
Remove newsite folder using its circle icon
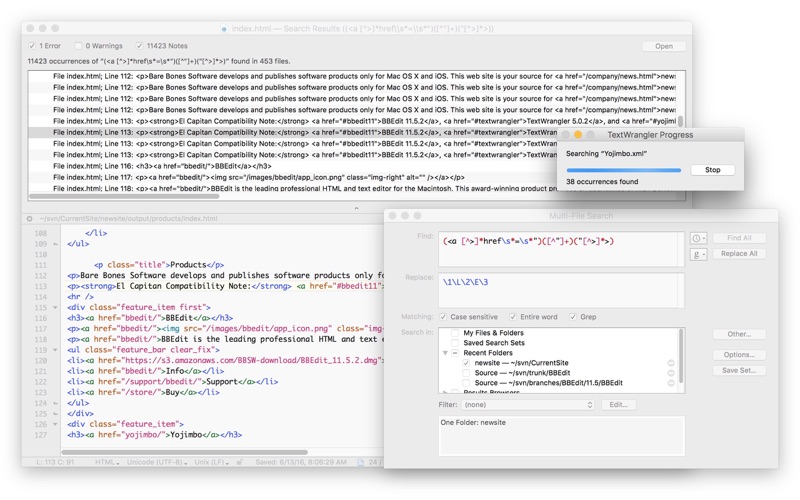pos(671,363)
